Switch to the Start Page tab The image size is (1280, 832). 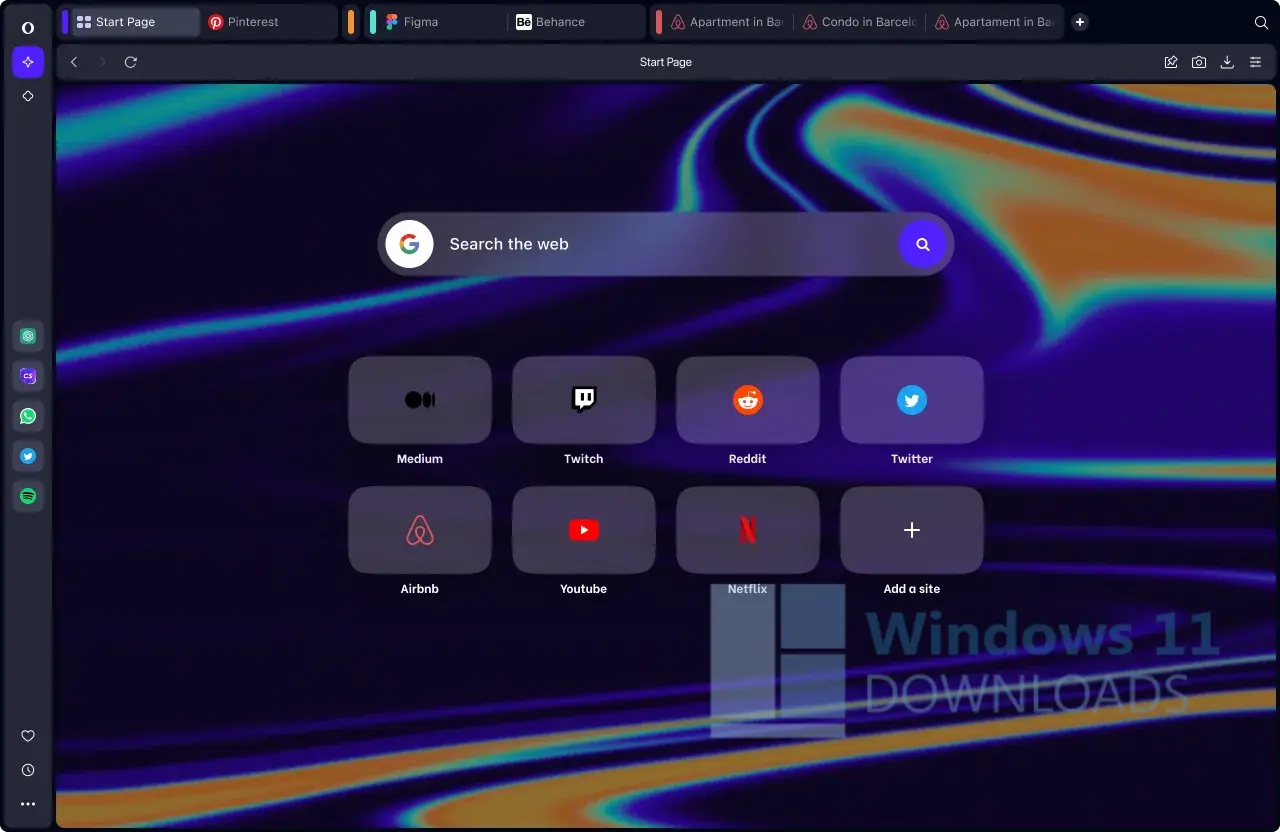[x=135, y=22]
